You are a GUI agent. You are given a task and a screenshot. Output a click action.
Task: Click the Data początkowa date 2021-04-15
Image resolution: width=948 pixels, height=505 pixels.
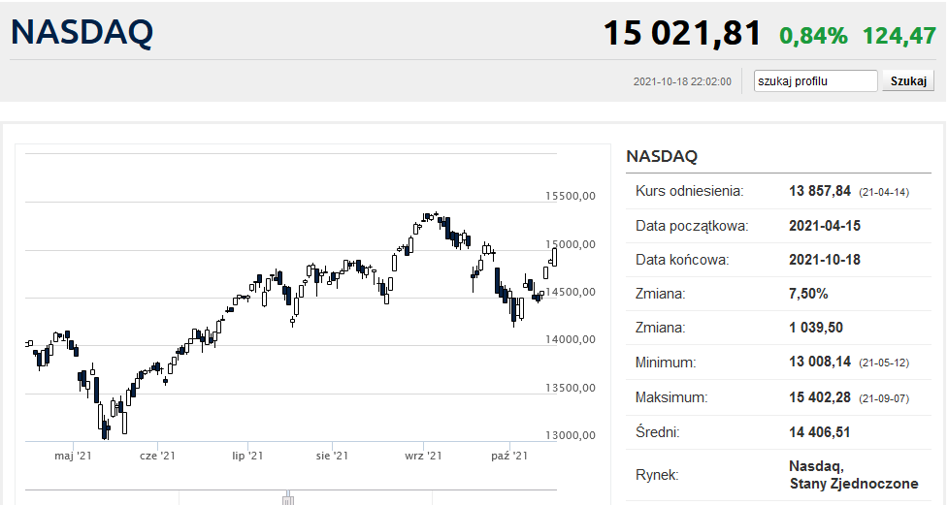pos(824,226)
